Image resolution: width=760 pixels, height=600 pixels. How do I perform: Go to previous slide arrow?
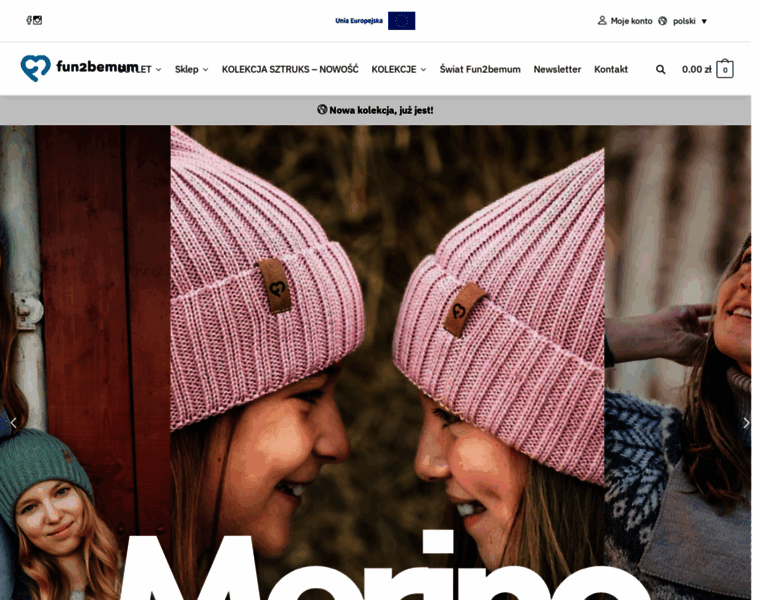click(x=13, y=423)
